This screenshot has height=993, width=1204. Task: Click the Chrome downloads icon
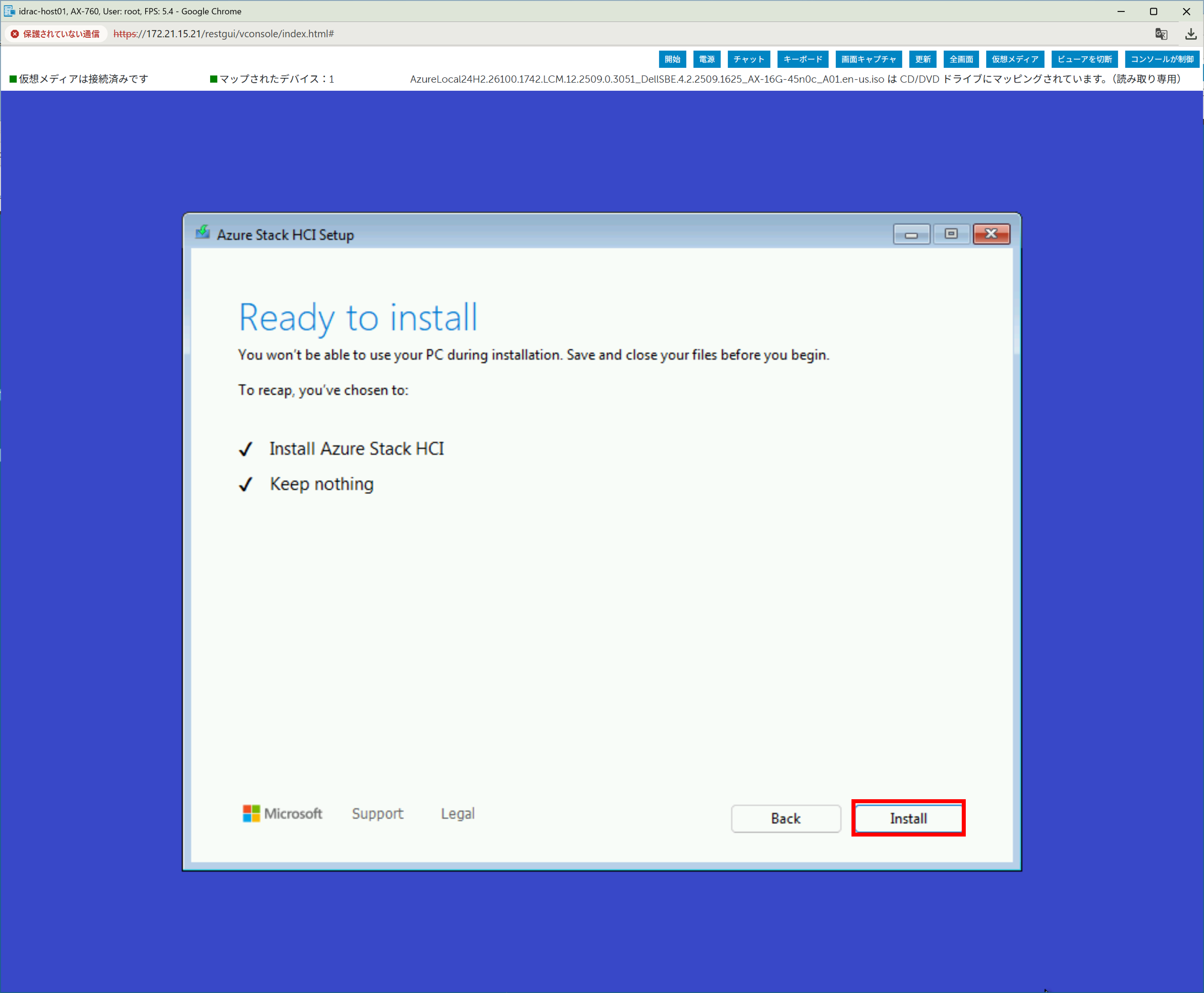tap(1190, 34)
